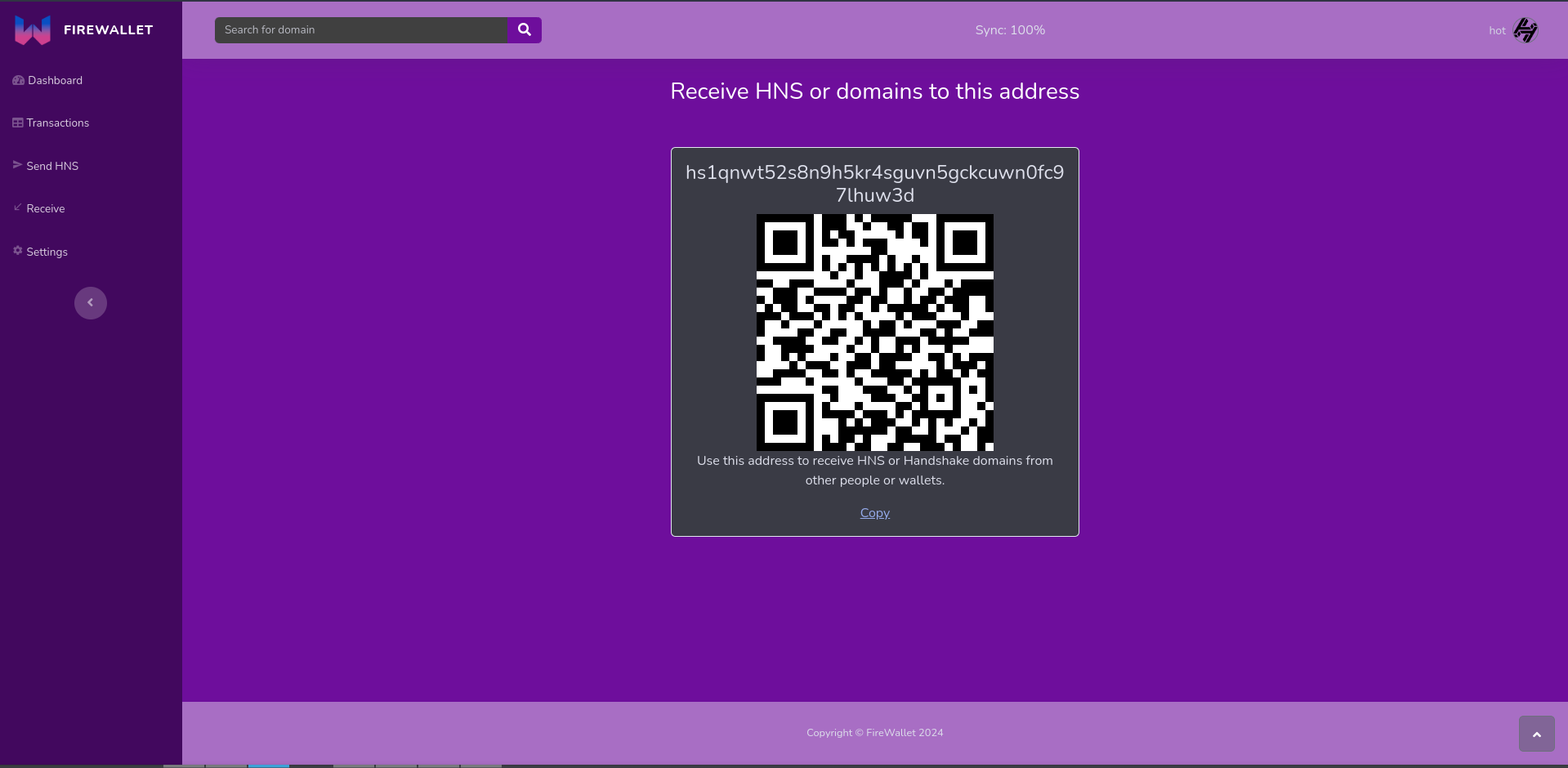
Task: Click the search magnifier icon
Action: point(524,29)
